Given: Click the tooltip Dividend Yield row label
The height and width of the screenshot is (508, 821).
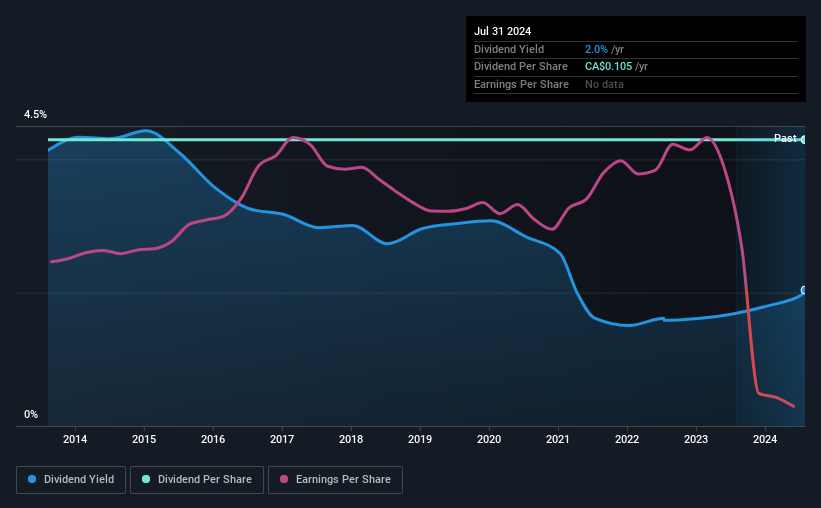Looking at the screenshot, I should point(509,49).
